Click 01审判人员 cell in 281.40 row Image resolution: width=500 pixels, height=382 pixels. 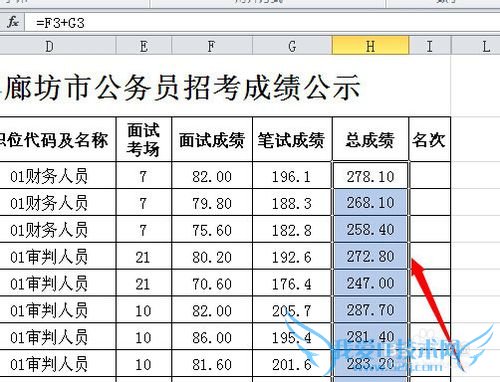(58, 336)
